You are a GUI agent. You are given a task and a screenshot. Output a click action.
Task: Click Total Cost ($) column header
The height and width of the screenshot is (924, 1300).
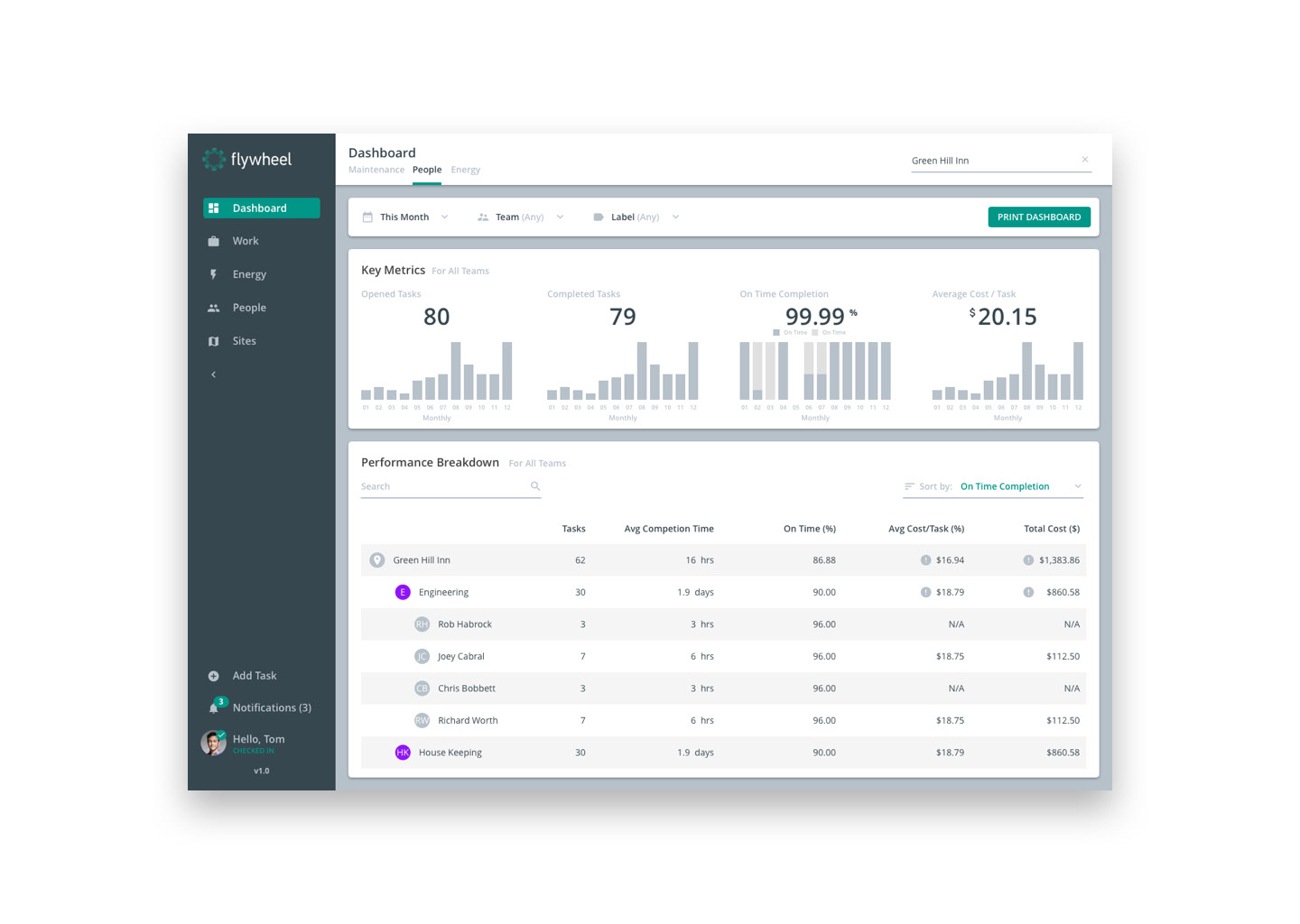(x=1052, y=529)
